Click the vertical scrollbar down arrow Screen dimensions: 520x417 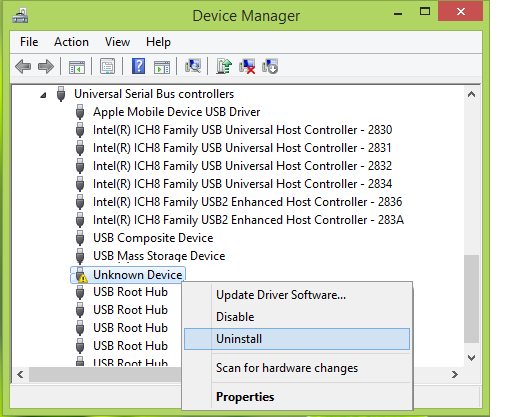(x=471, y=358)
